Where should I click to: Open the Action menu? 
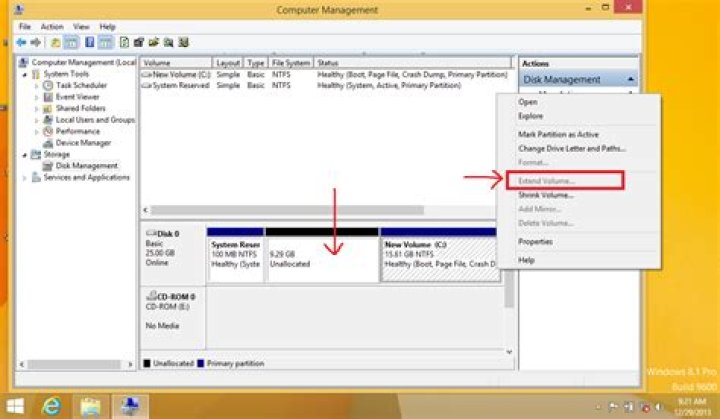(52, 27)
